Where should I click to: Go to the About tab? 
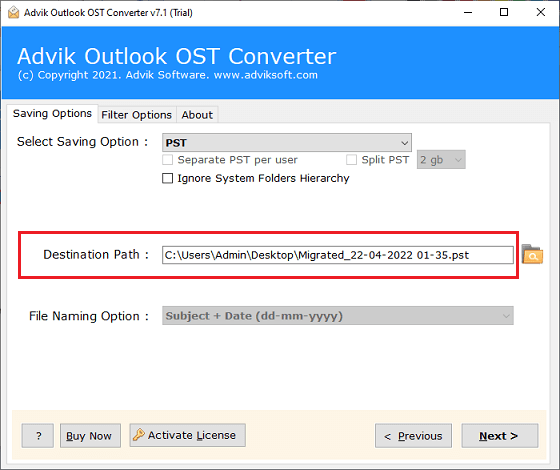click(x=197, y=115)
